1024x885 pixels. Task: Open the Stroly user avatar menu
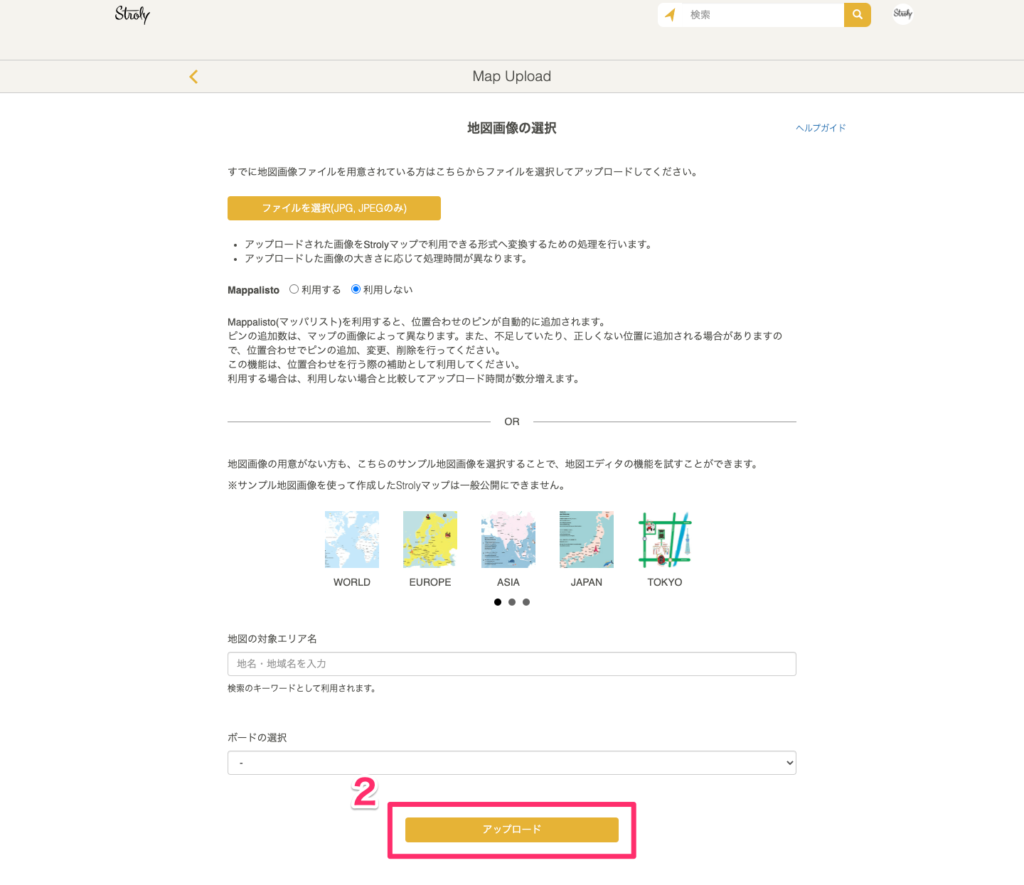[902, 15]
